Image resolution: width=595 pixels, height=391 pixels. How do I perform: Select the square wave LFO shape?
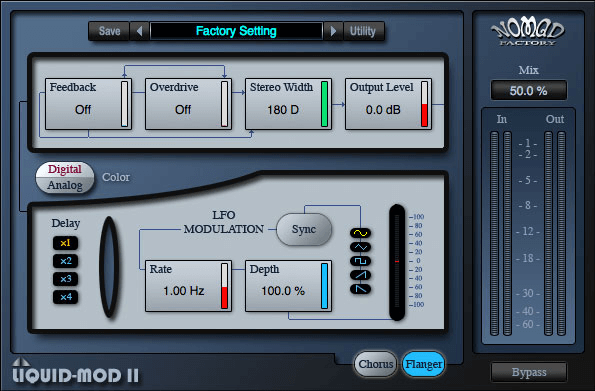point(360,261)
